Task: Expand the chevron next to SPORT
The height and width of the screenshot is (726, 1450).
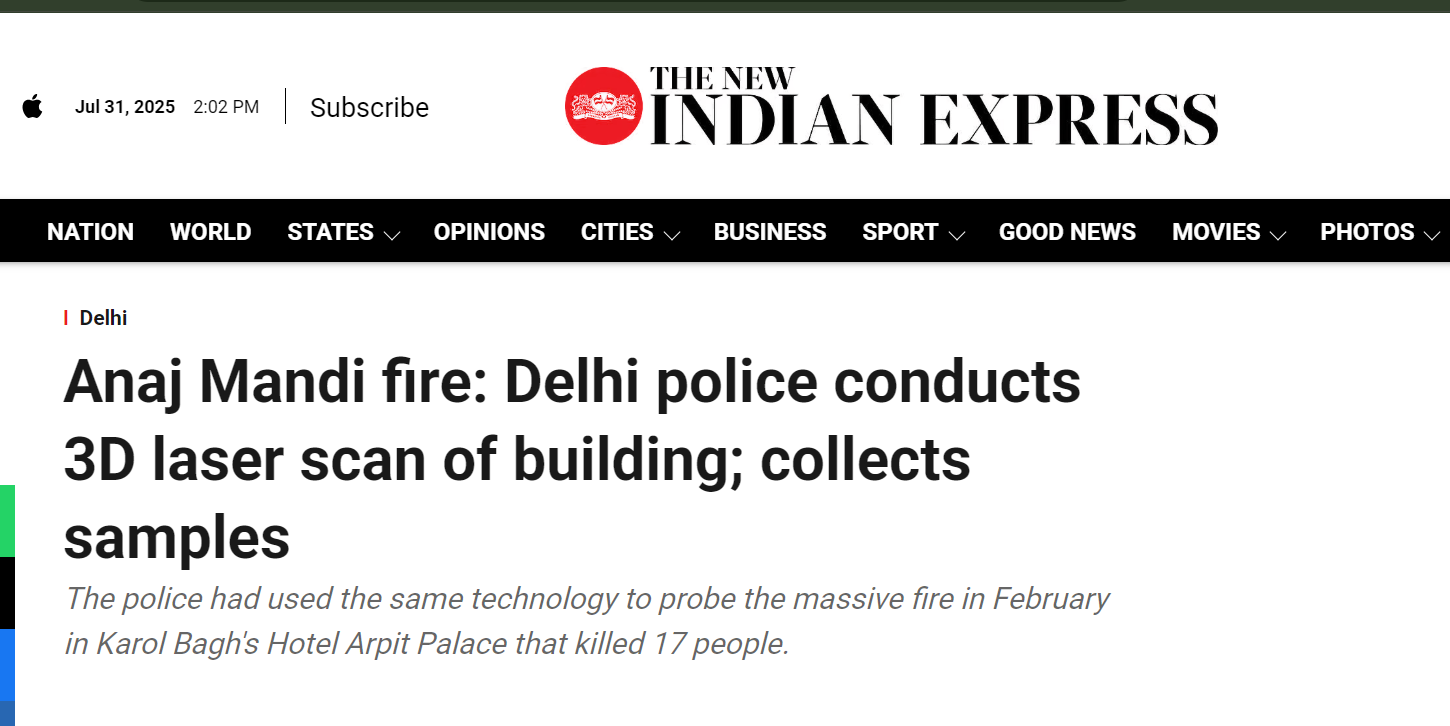Action: pyautogui.click(x=957, y=235)
